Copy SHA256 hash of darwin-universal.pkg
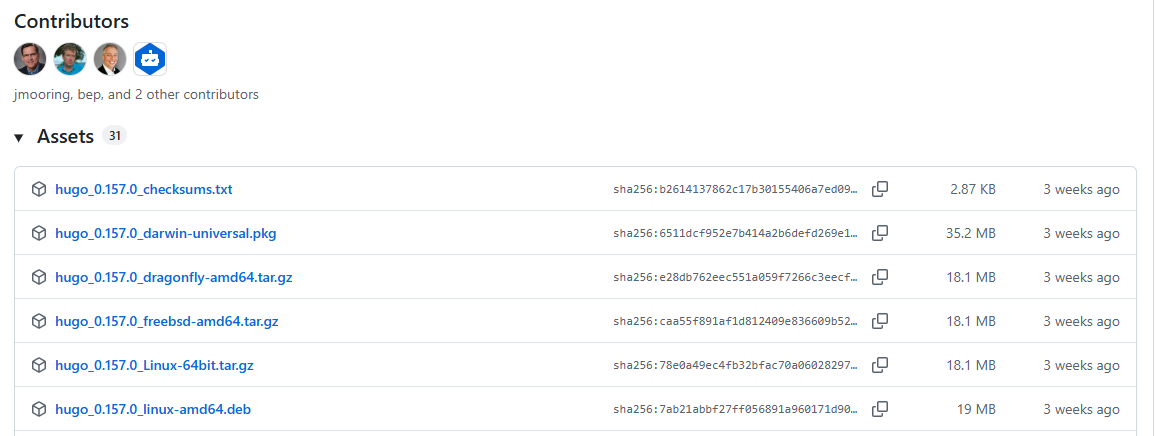The height and width of the screenshot is (436, 1155). pos(880,233)
